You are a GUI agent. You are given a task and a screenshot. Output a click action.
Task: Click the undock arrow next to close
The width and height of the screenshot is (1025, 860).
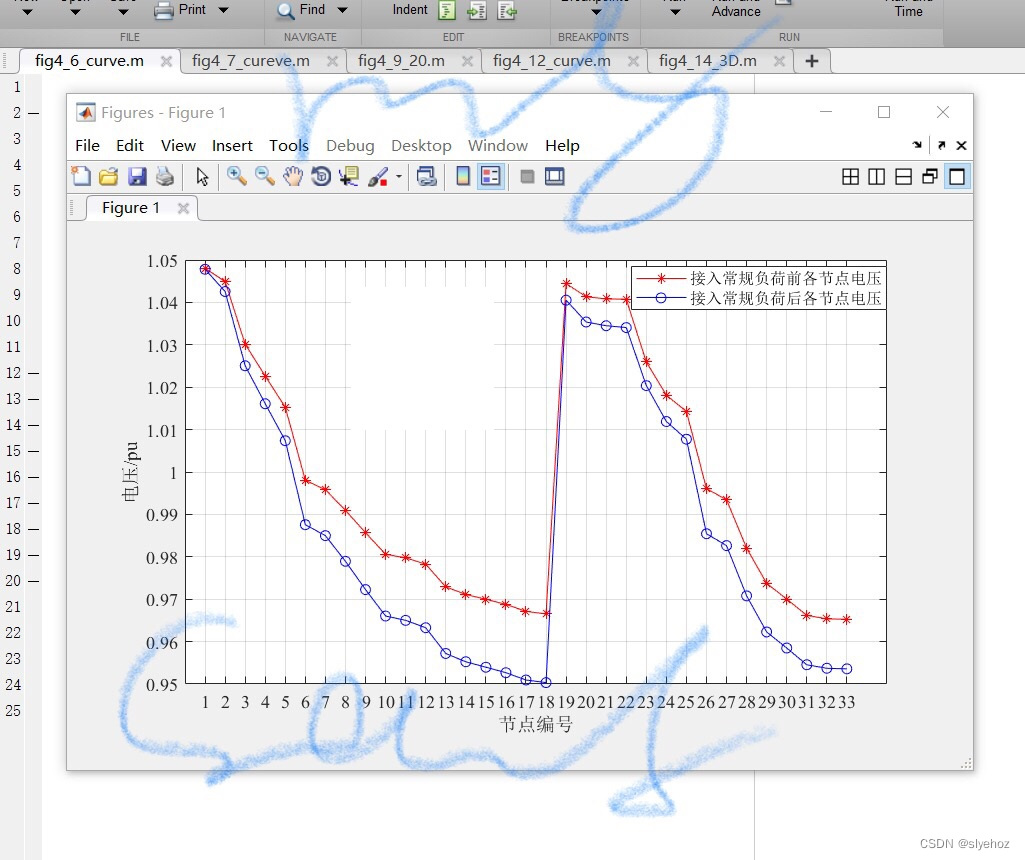pos(941,145)
